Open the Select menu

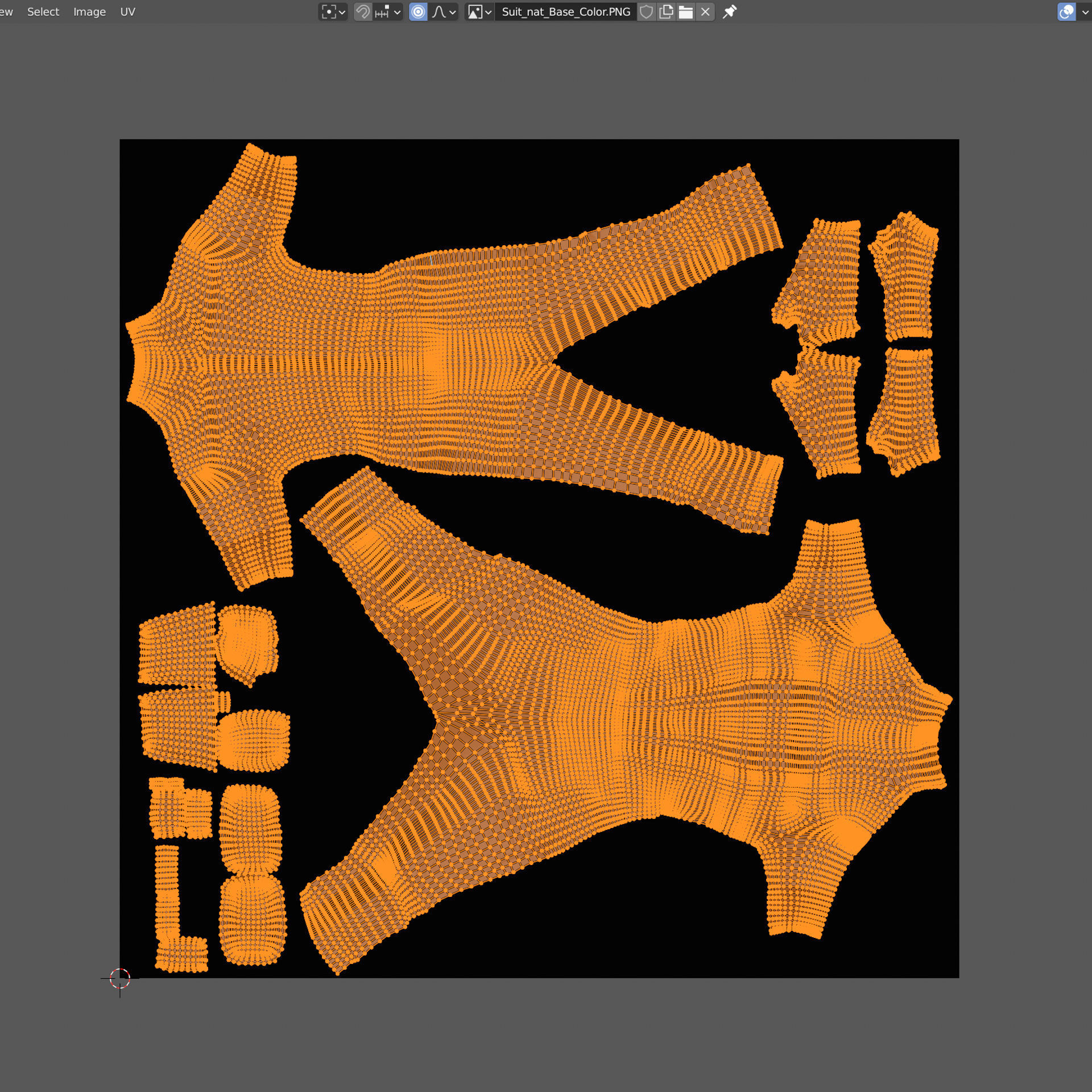43,12
